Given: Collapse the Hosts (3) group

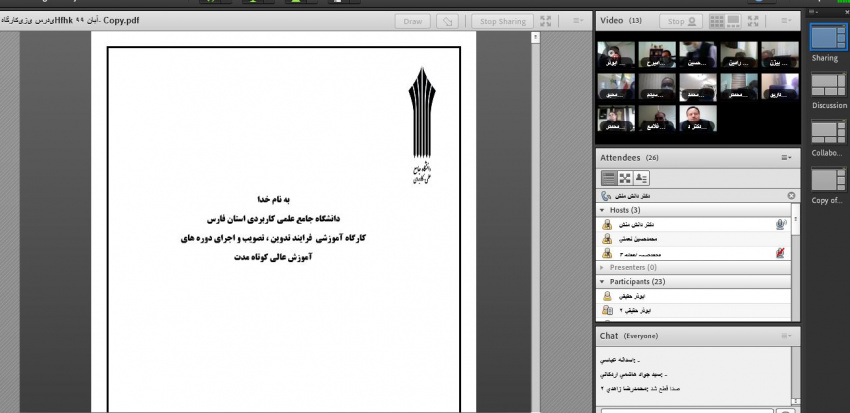Looking at the screenshot, I should coord(602,211).
